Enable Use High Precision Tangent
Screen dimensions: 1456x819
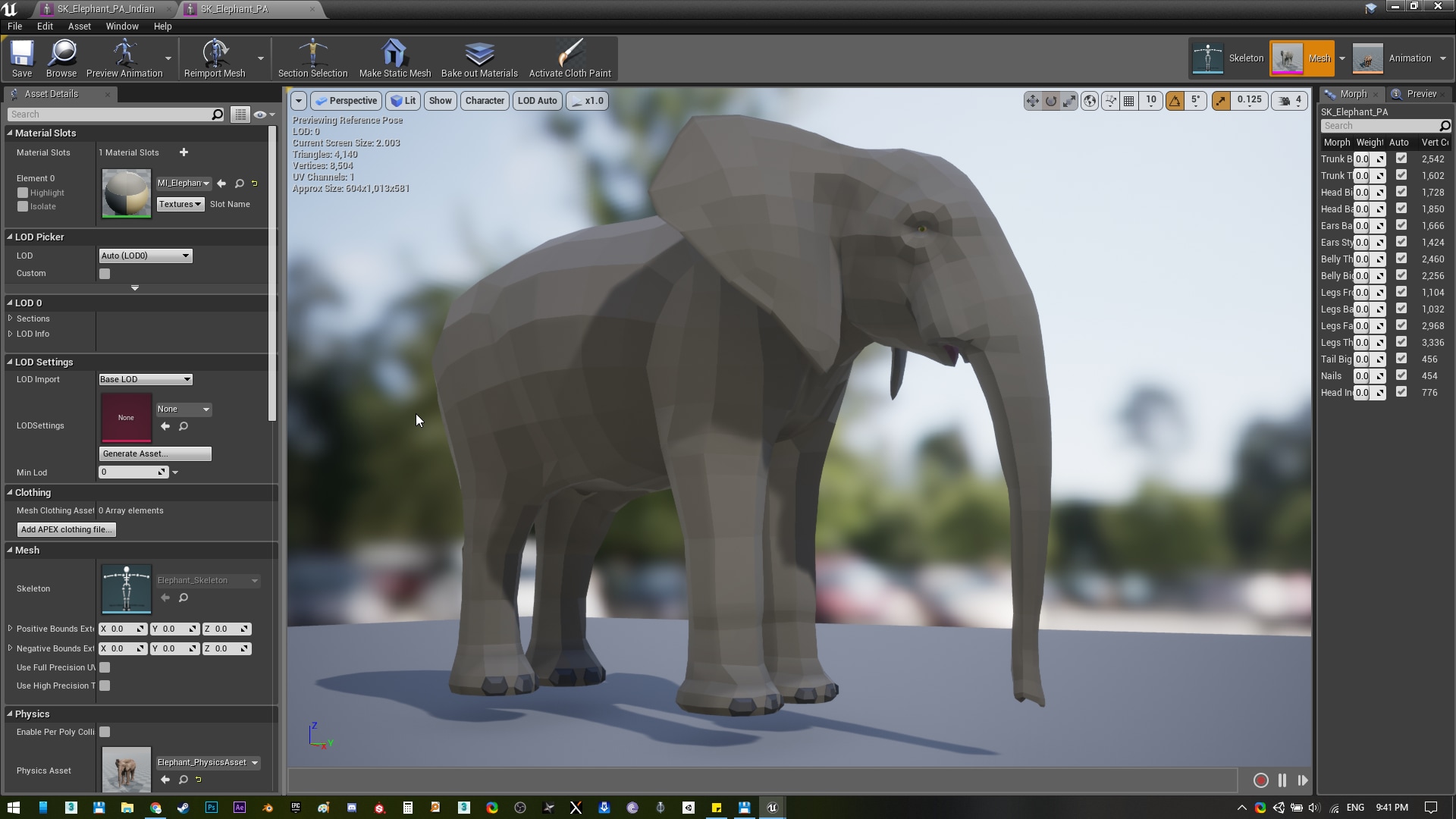105,686
